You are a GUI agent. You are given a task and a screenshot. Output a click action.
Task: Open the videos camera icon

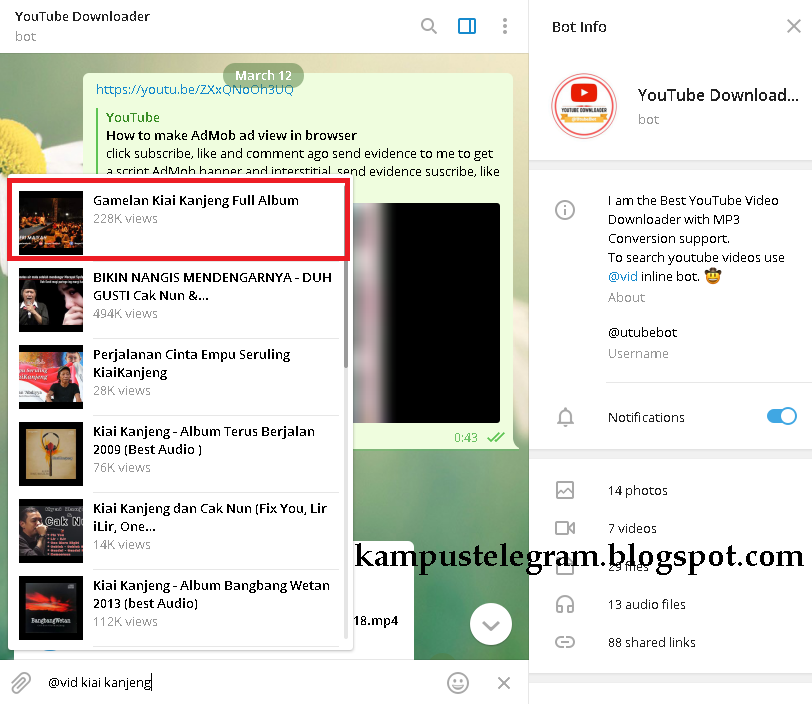[564, 528]
